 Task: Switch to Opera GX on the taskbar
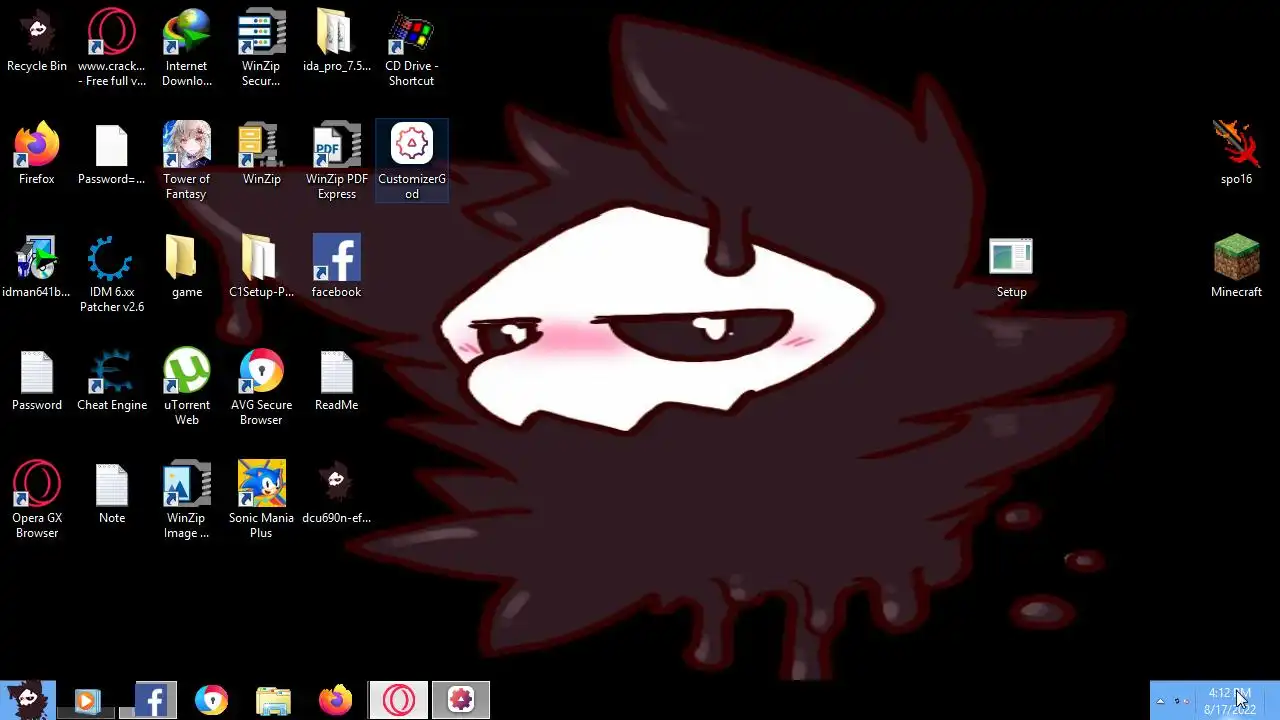pyautogui.click(x=398, y=700)
